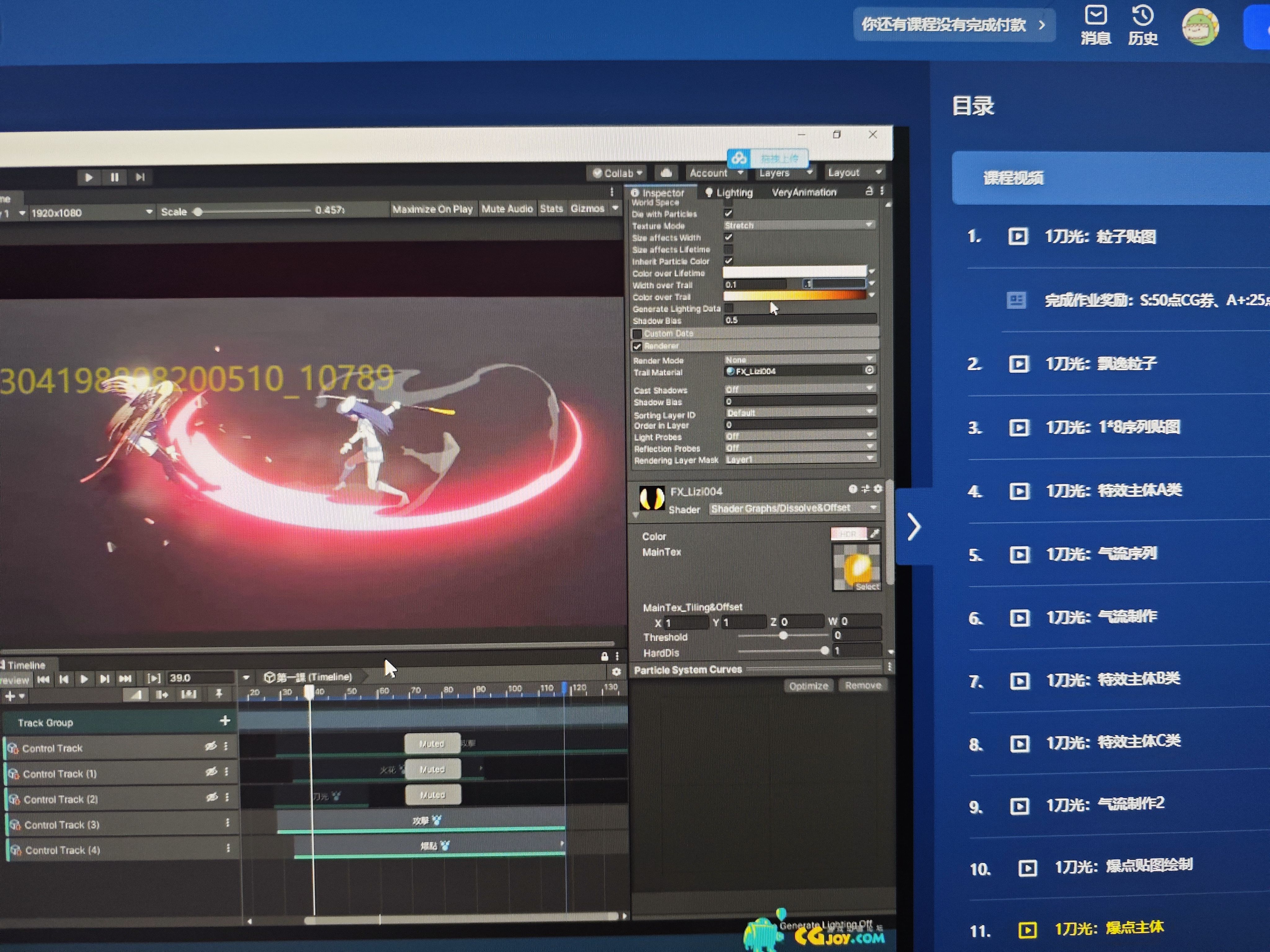Click the Maximize On Play button
1270x952 pixels.
coord(432,209)
